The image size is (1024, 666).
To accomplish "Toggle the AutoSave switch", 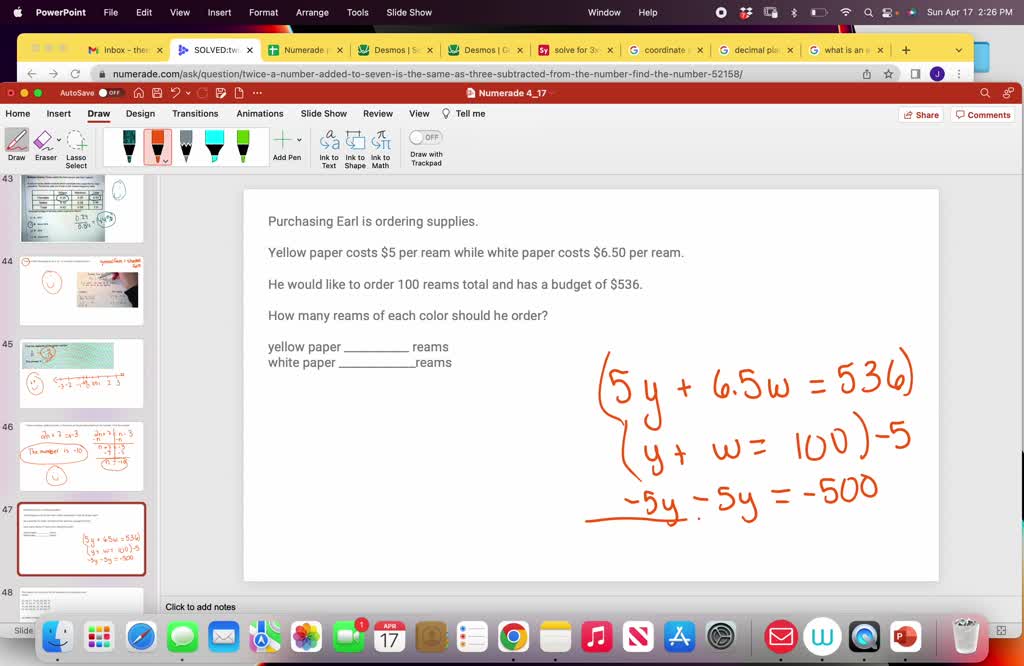I will 109,93.
